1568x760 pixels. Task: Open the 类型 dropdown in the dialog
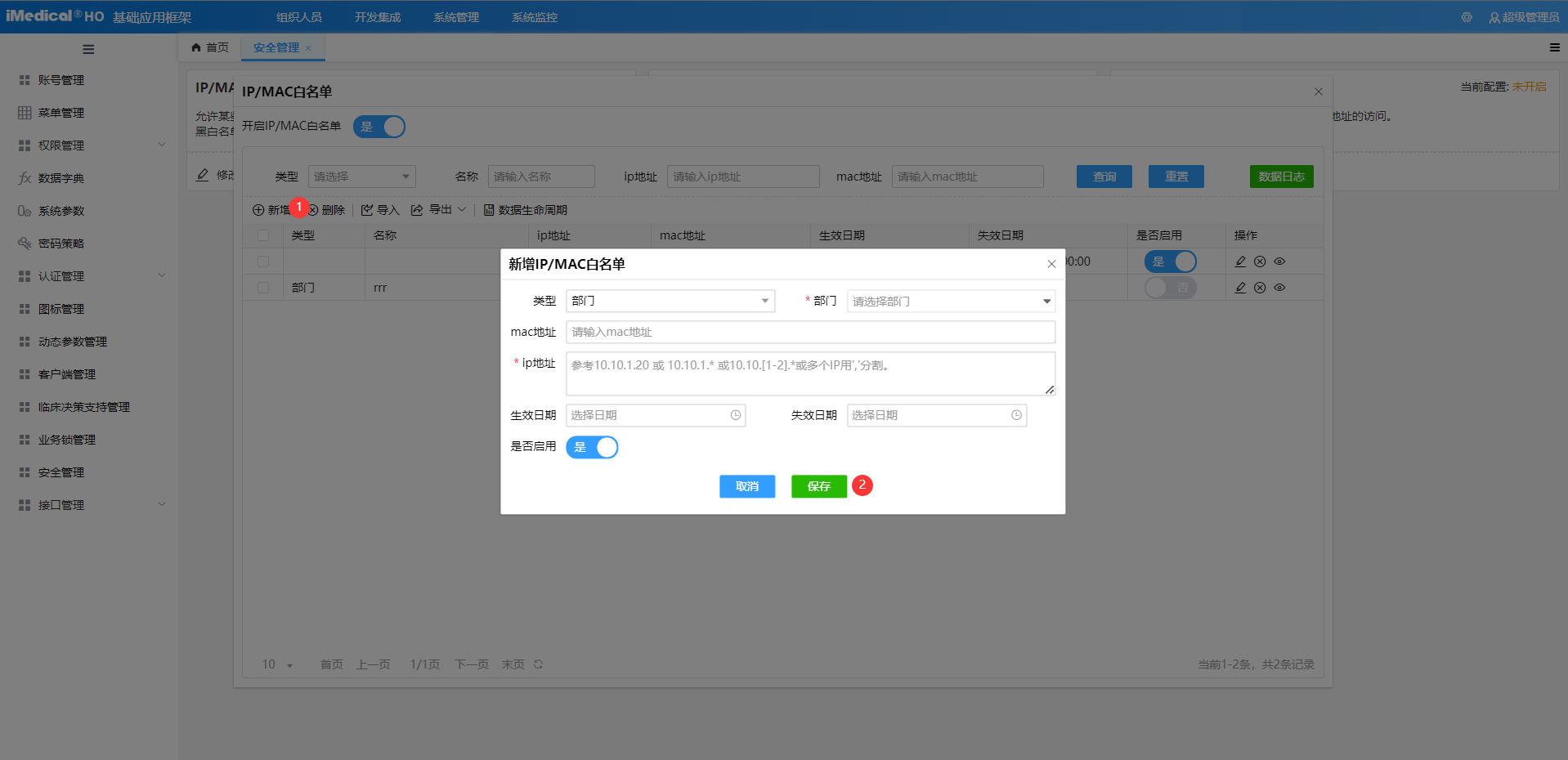click(670, 301)
